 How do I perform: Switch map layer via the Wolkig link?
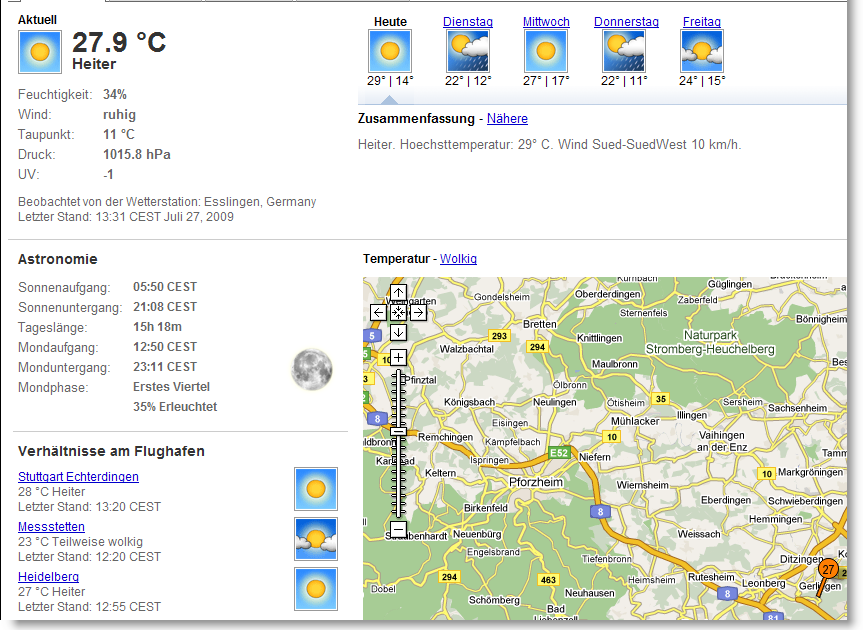click(x=458, y=258)
